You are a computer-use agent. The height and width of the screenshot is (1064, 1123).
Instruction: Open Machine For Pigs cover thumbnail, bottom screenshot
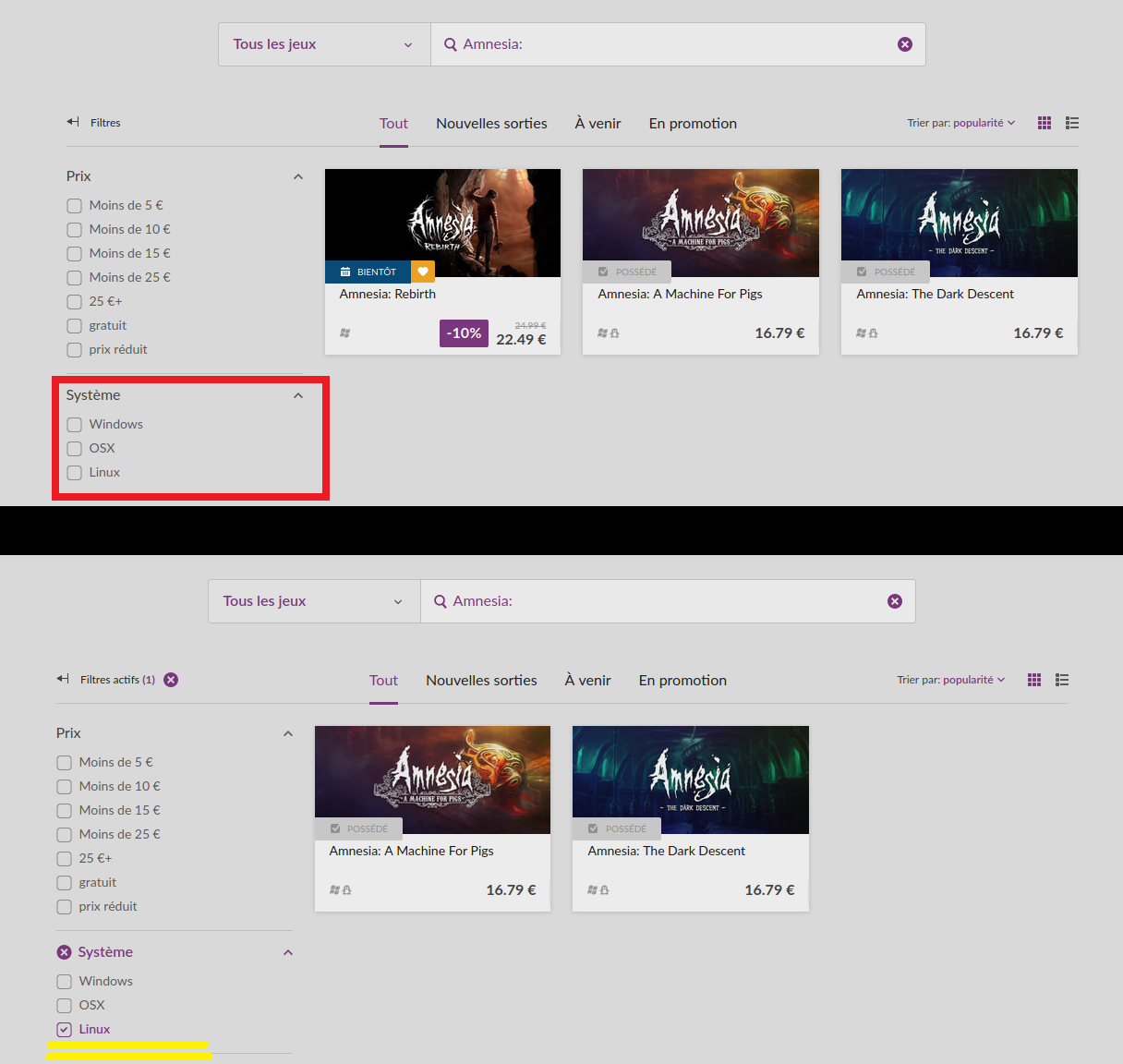click(432, 780)
